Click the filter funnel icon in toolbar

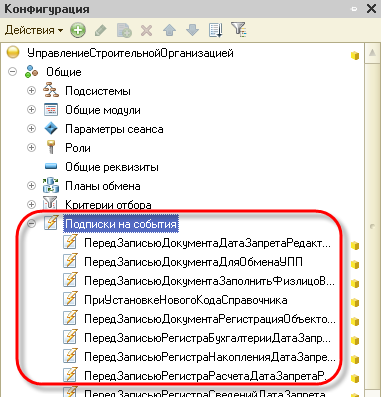click(239, 30)
